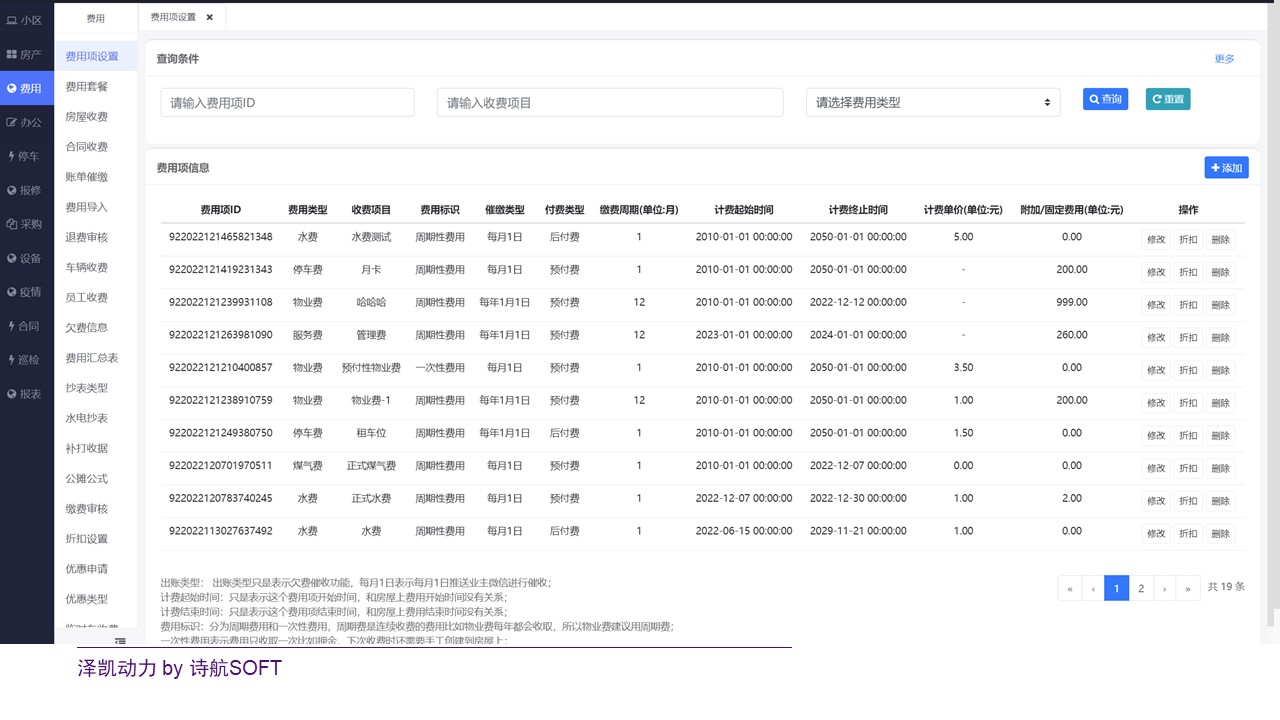Click 折扣 for the 正式煤气费 row
This screenshot has width=1280, height=720.
(x=1188, y=468)
